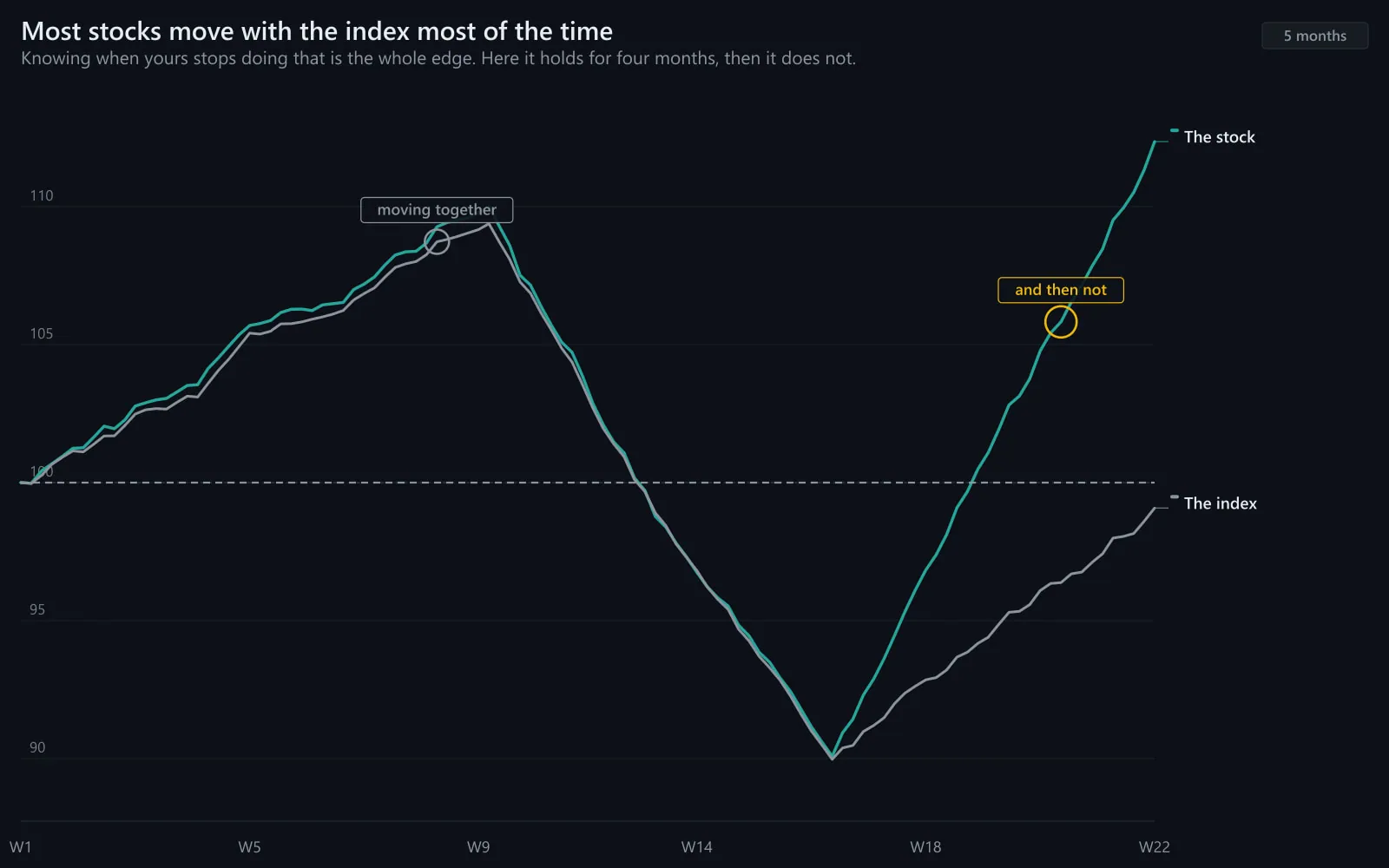Viewport: 1389px width, 868px height.
Task: Select 'The index' series label
Action: tap(1220, 503)
